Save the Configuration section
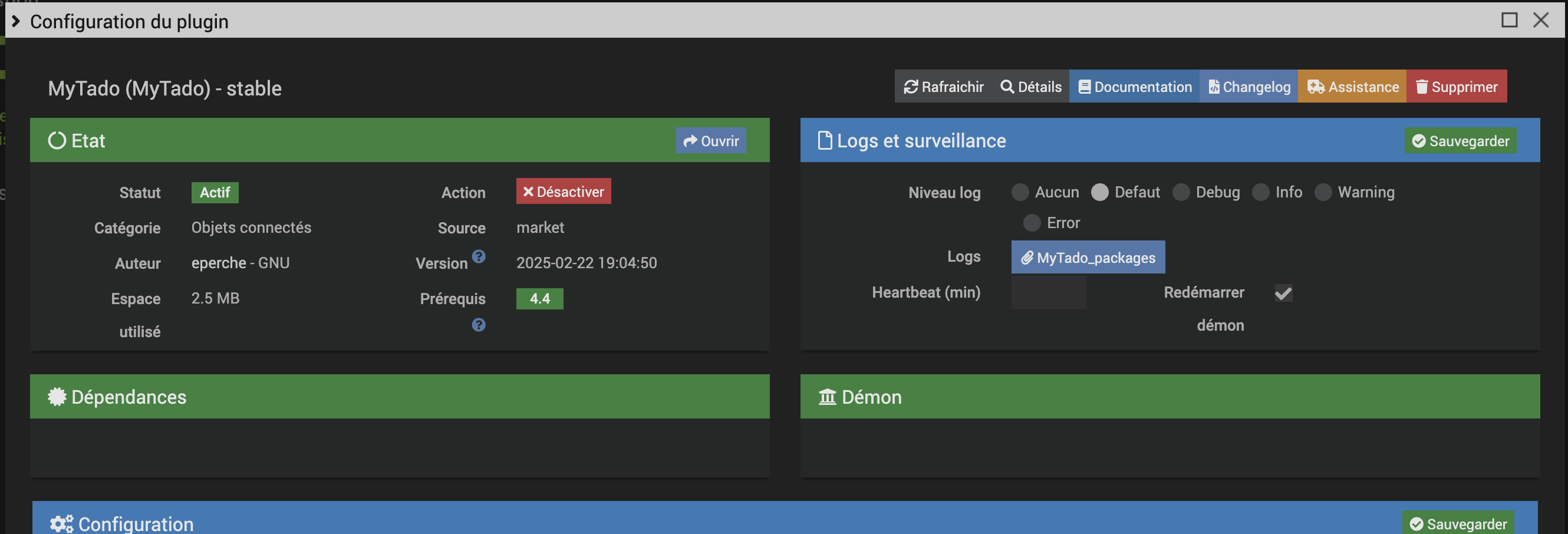 (x=1458, y=523)
